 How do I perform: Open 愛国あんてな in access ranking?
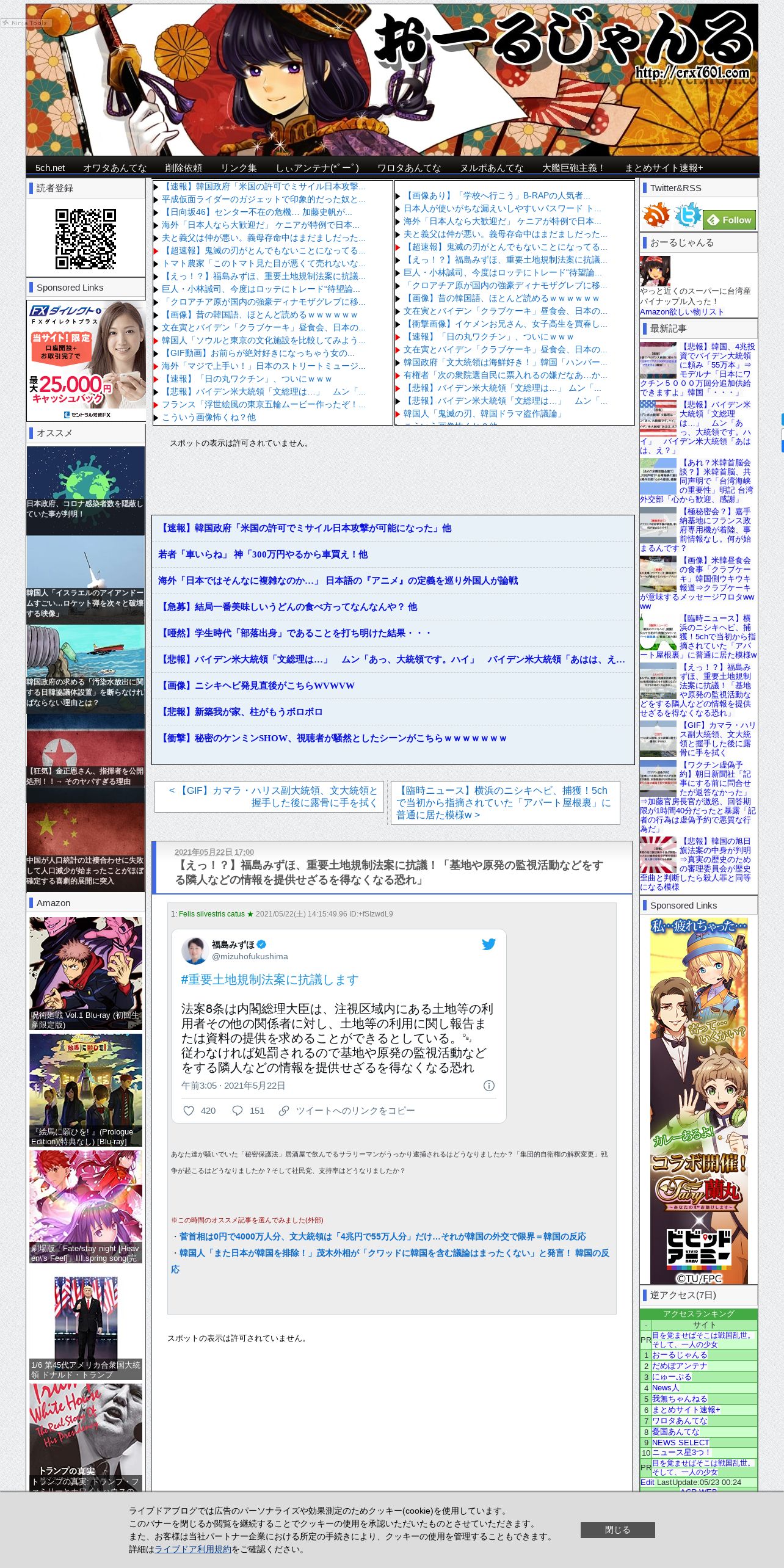pyautogui.click(x=675, y=1431)
